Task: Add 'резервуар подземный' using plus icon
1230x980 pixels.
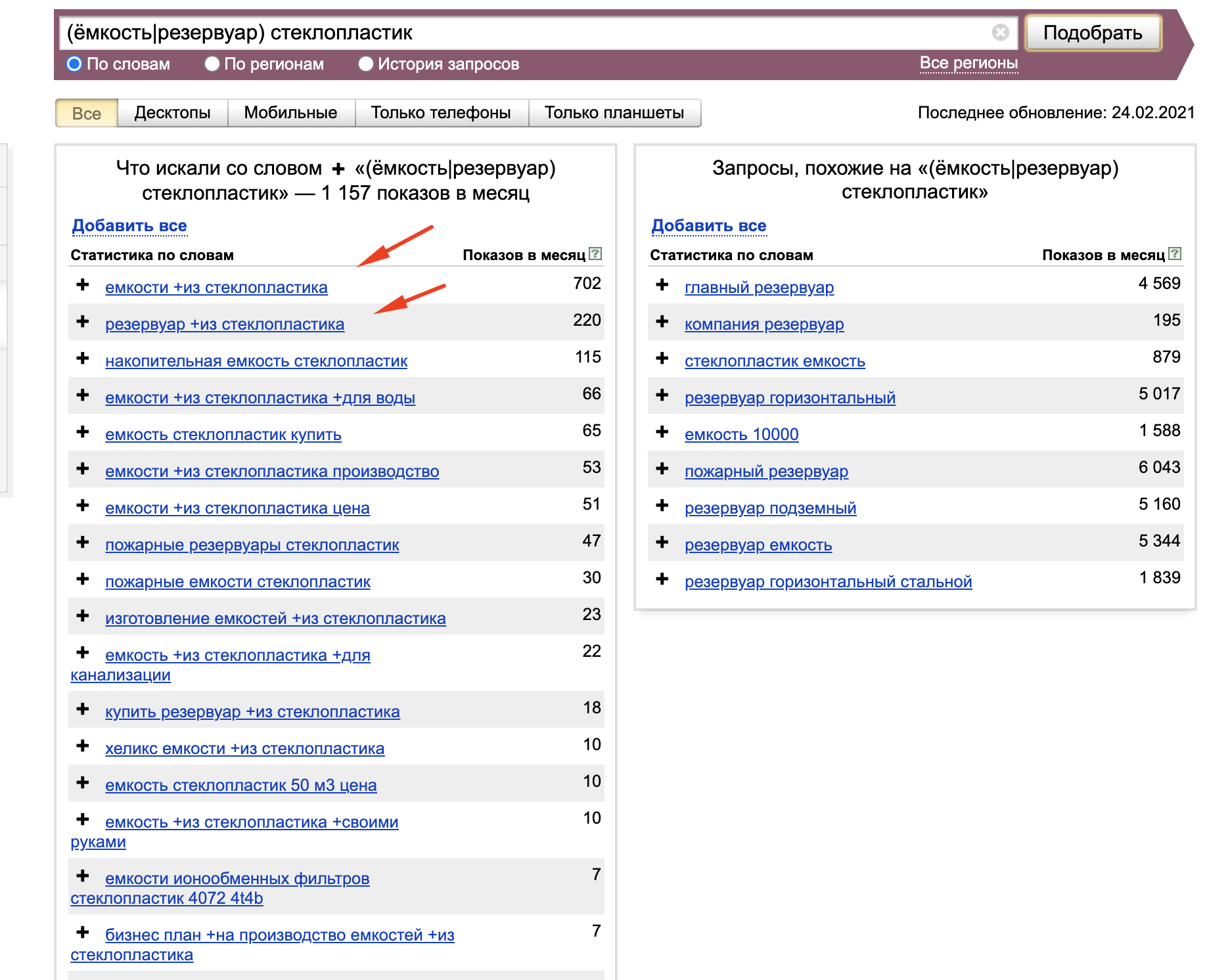Action: click(662, 506)
